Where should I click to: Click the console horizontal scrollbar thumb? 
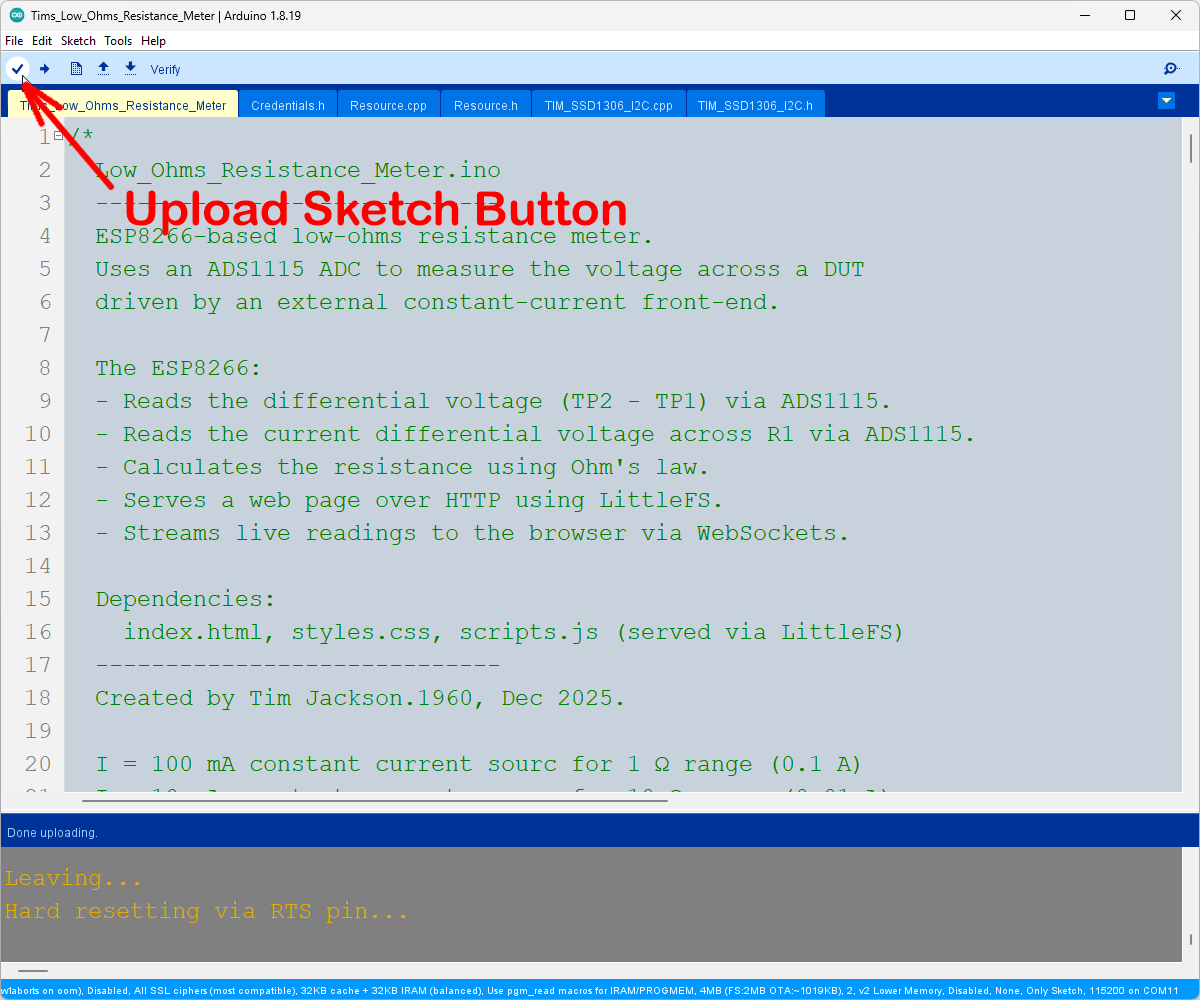(33, 970)
